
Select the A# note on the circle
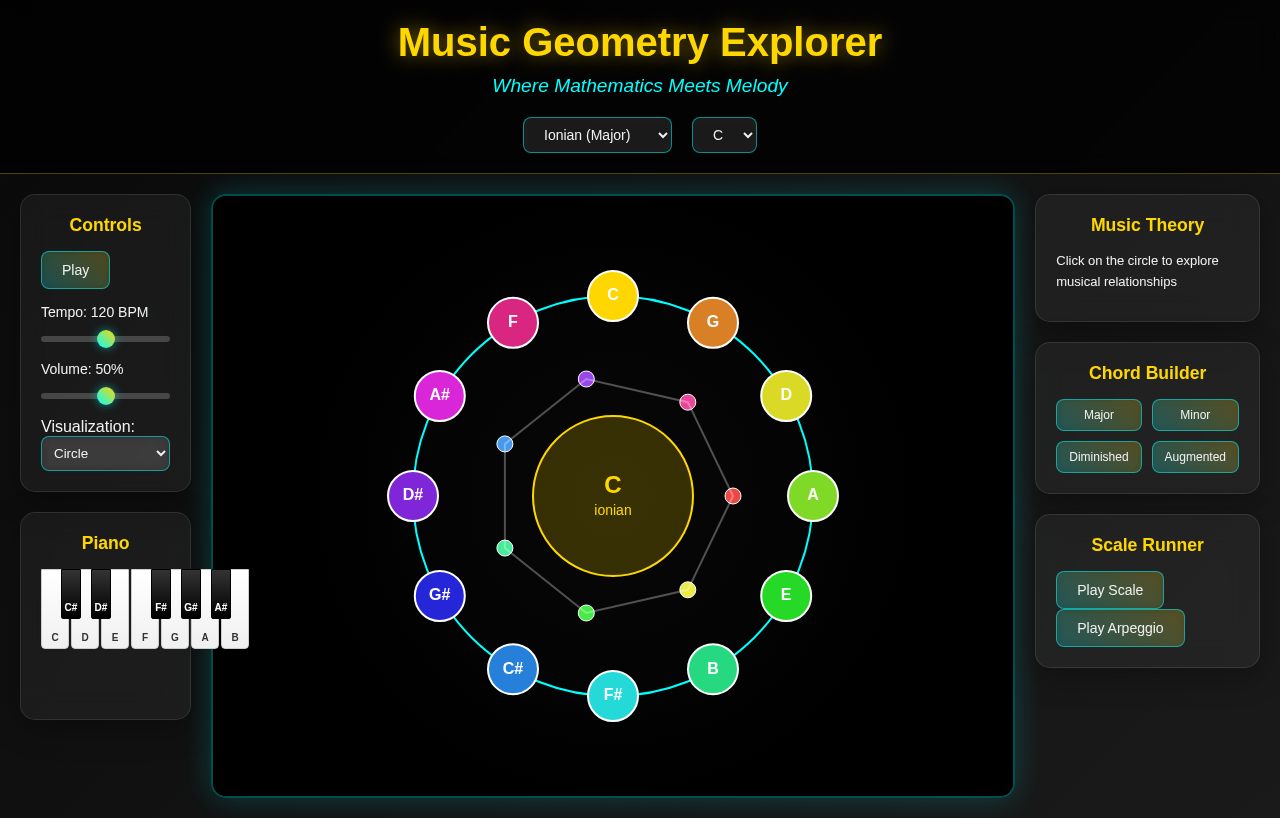click(439, 395)
